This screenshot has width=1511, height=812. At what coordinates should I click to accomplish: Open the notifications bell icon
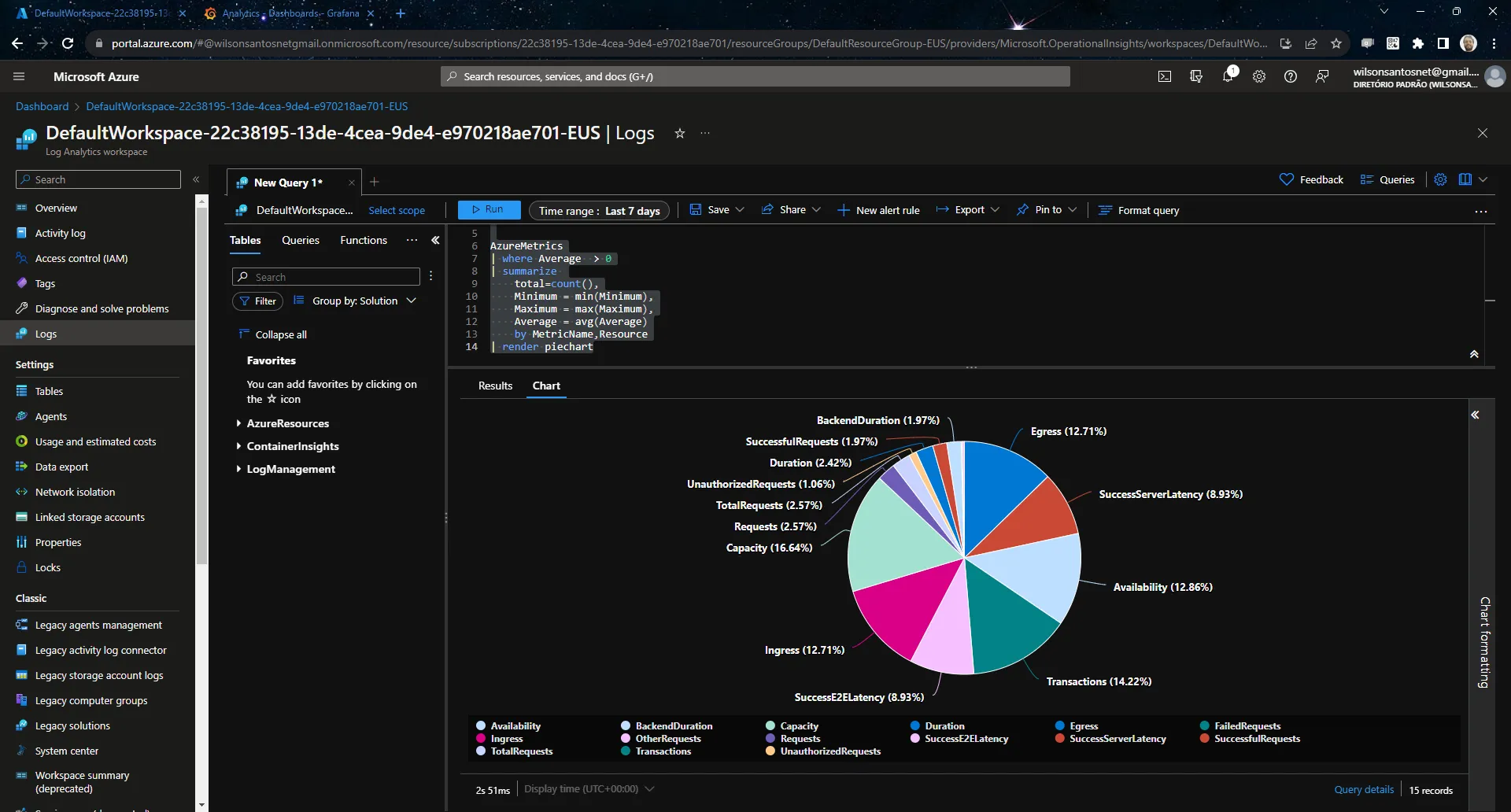pyautogui.click(x=1228, y=76)
